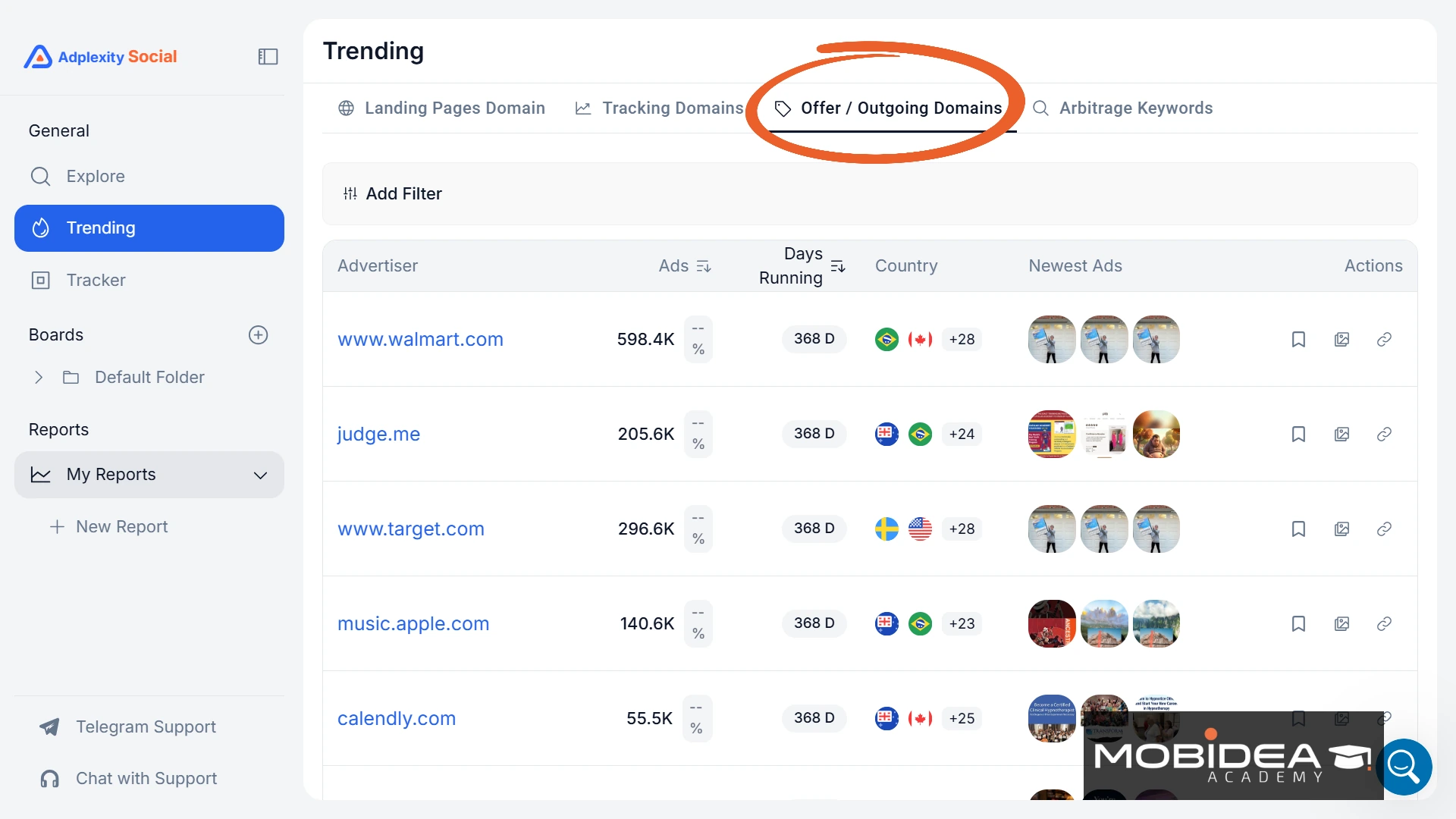1456x819 pixels.
Task: Copy link for music.apple.com row
Action: tap(1384, 623)
